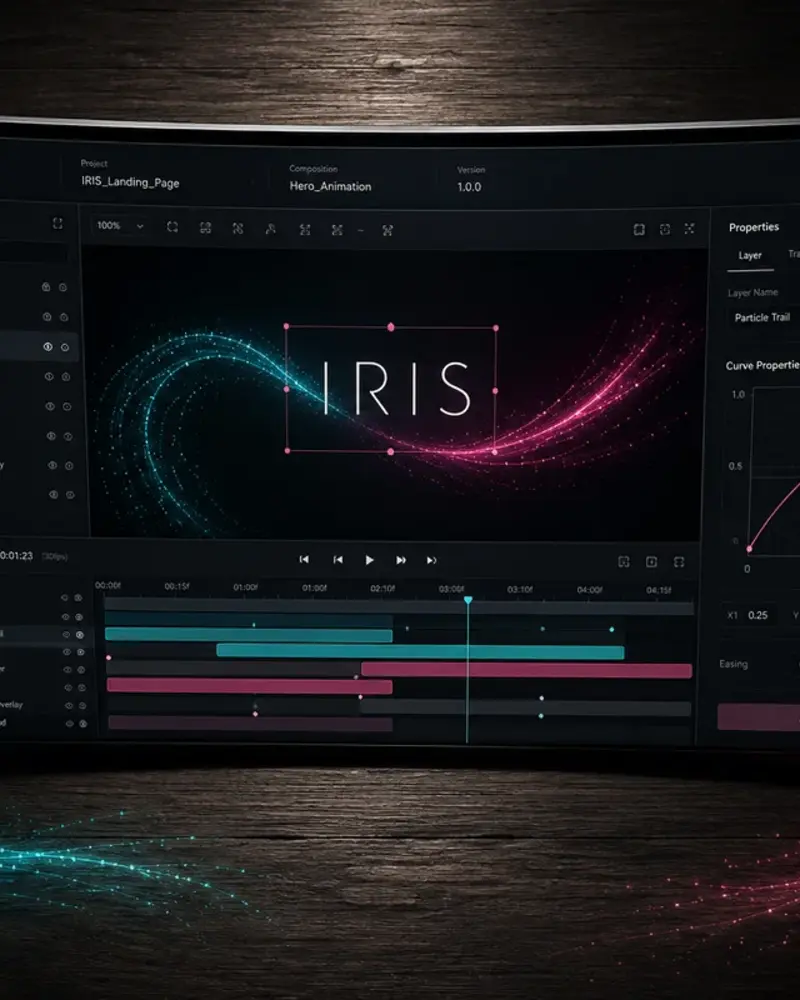The height and width of the screenshot is (1000, 800).
Task: Toggle visibility eye on the 'verlay' timeline row
Action: [x=68, y=705]
